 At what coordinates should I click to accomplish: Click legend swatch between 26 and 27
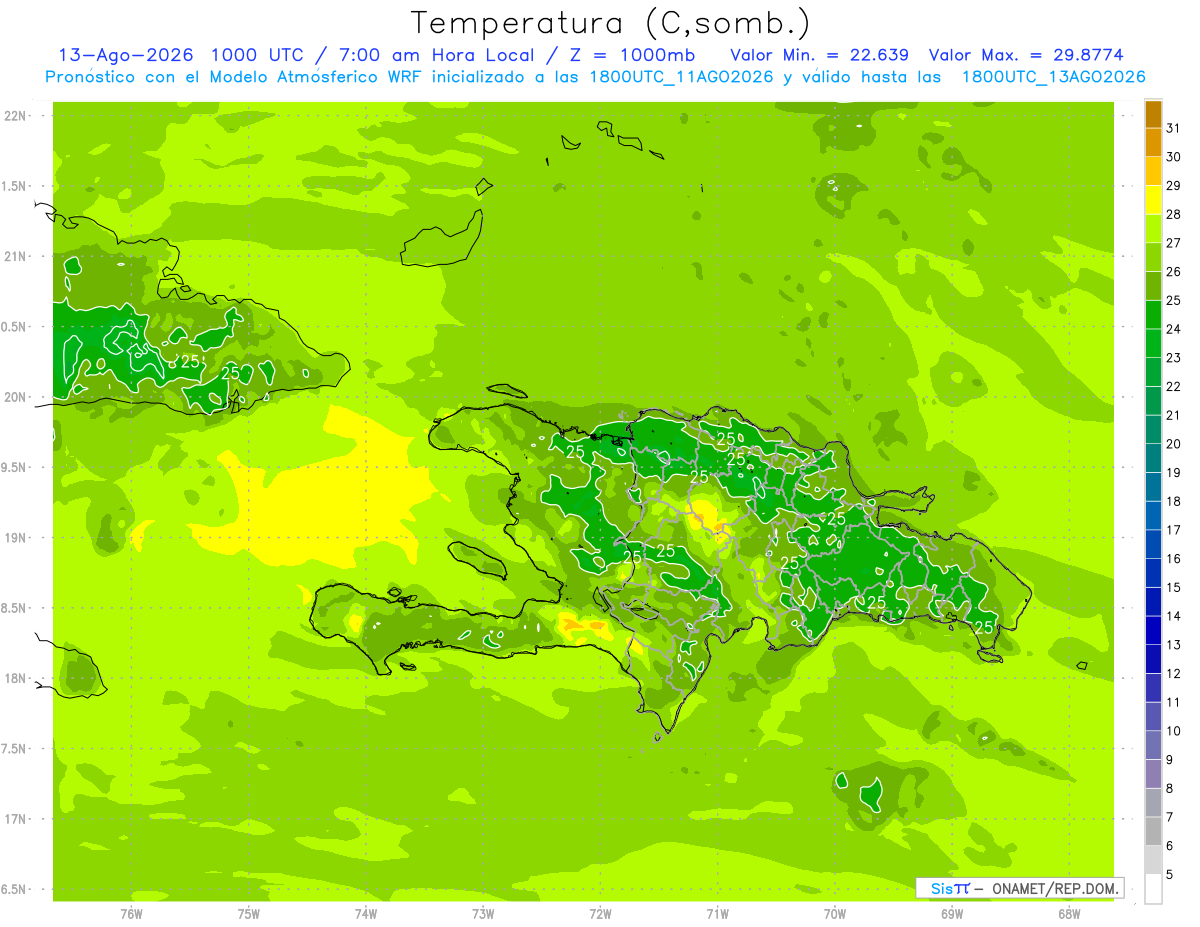[x=1153, y=257]
